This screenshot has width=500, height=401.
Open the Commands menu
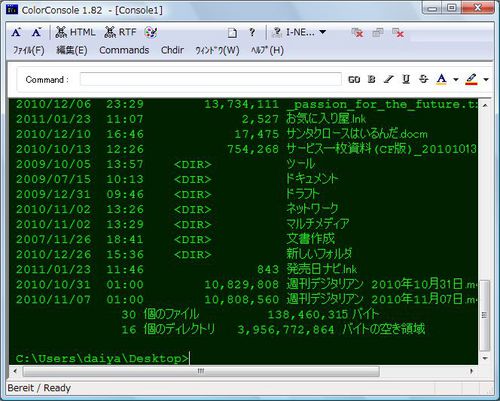pos(124,50)
